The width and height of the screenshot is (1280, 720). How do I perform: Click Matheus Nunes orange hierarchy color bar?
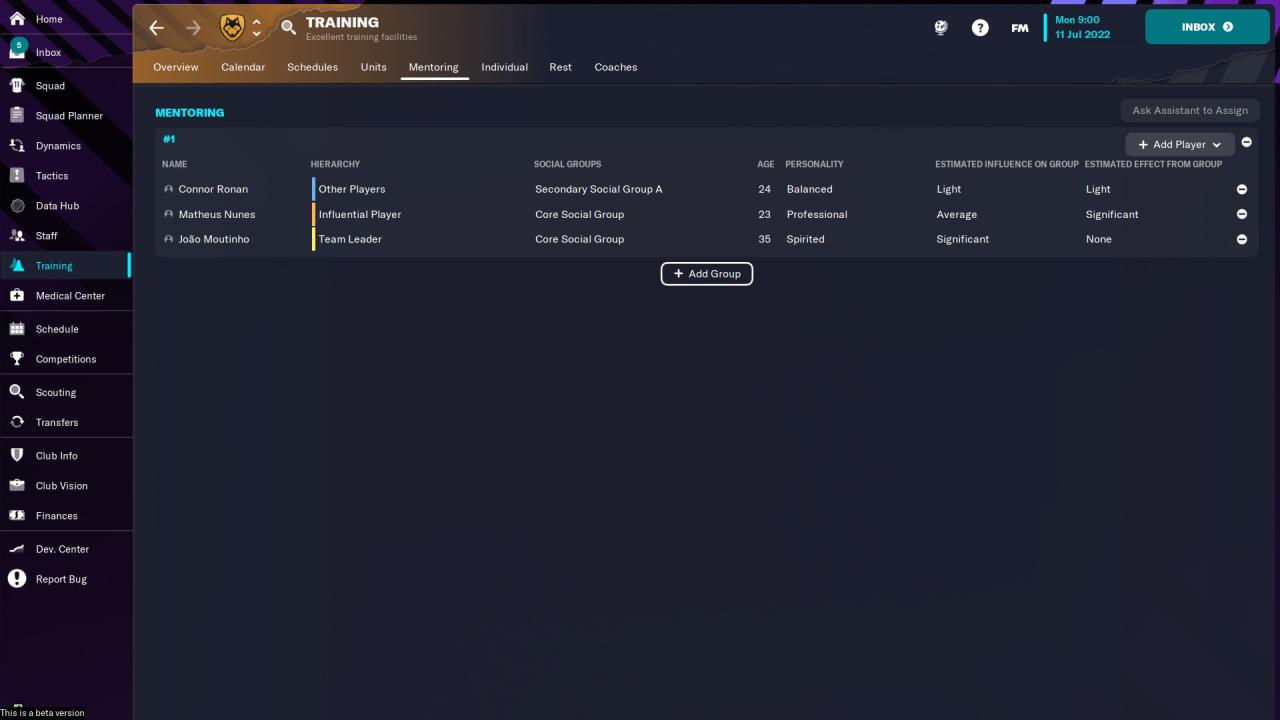[313, 214]
